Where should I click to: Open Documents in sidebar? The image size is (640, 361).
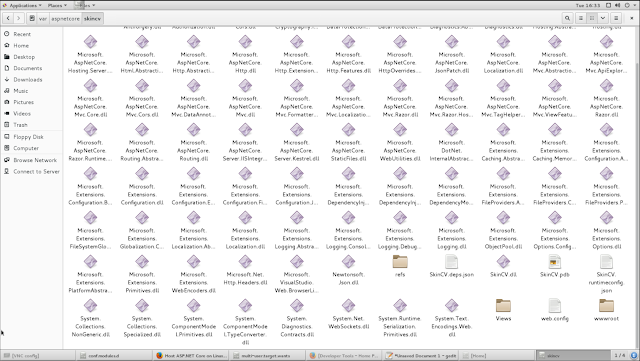click(27, 68)
